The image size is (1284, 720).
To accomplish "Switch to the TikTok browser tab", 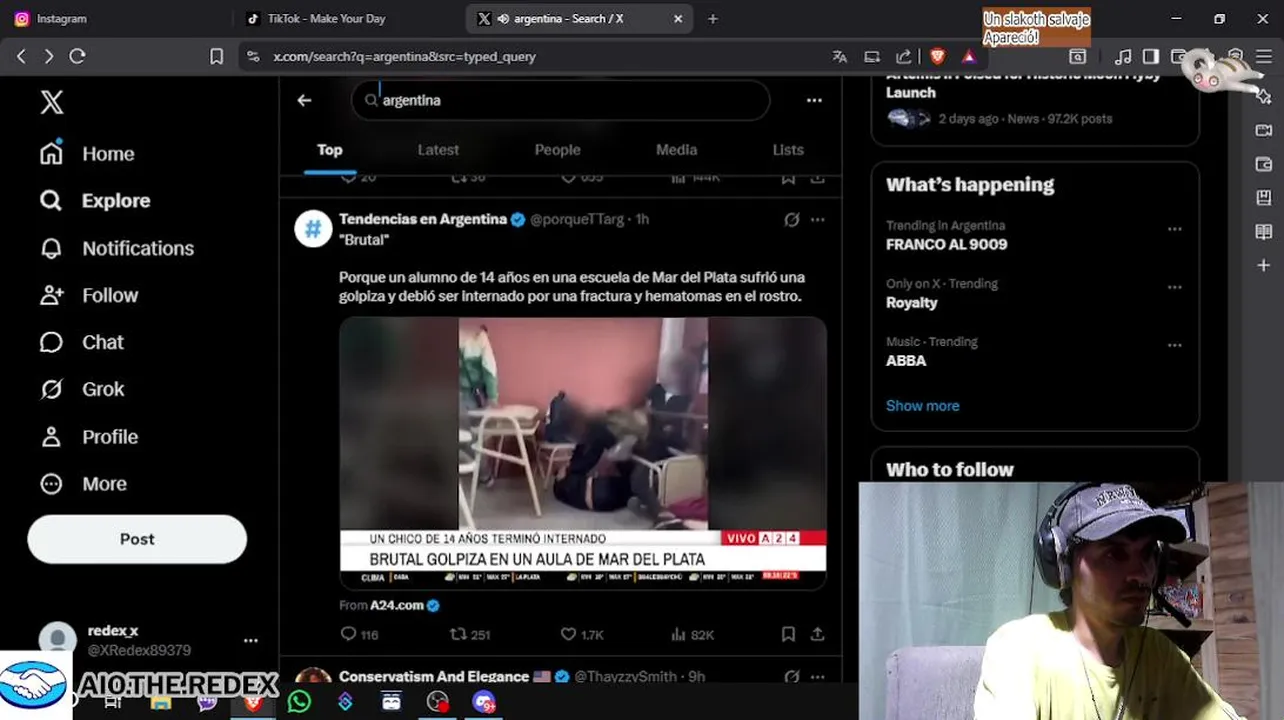I will click(x=350, y=18).
